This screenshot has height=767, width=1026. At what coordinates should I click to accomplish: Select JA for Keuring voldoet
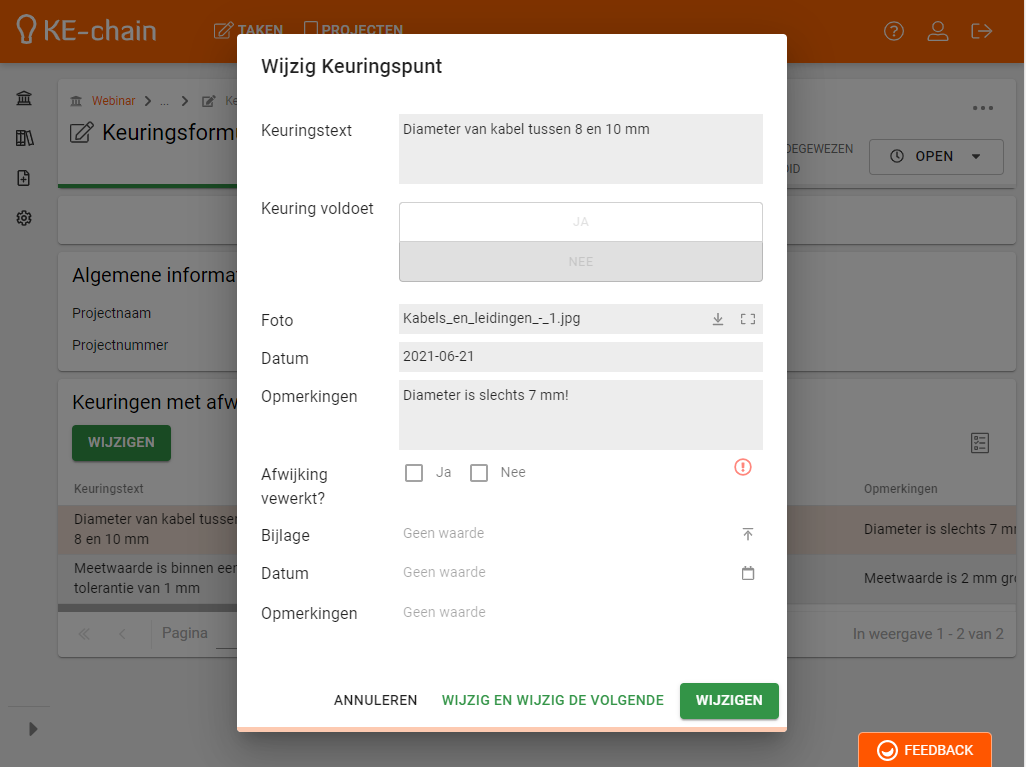pyautogui.click(x=580, y=222)
